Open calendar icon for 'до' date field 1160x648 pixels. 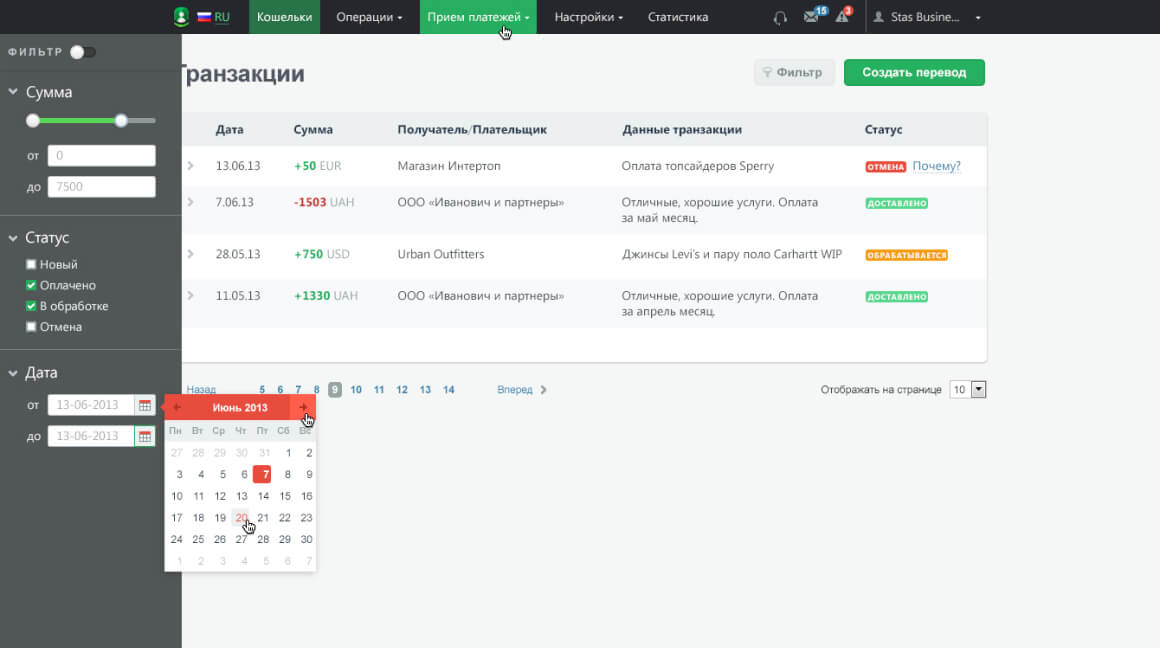(x=145, y=436)
